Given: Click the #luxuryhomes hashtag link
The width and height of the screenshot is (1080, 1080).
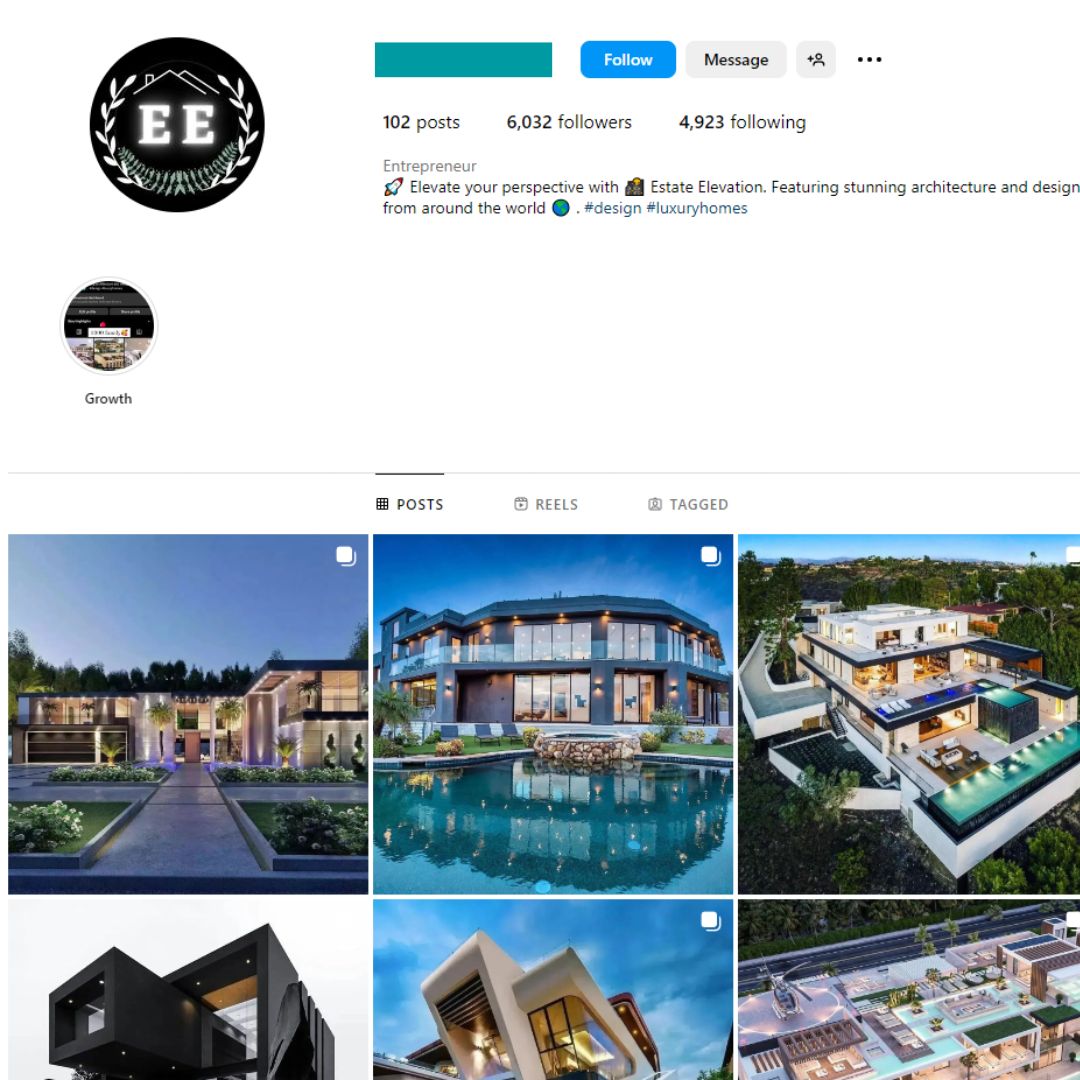Looking at the screenshot, I should click(x=696, y=208).
